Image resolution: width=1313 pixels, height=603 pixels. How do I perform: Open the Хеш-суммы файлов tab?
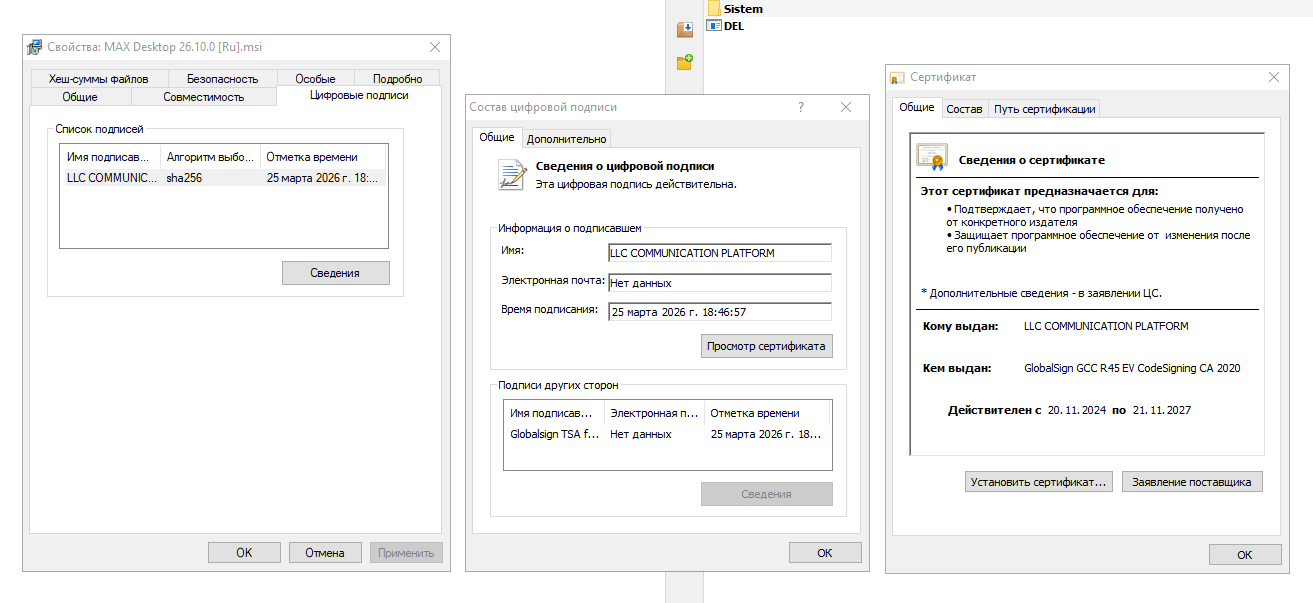click(x=98, y=79)
